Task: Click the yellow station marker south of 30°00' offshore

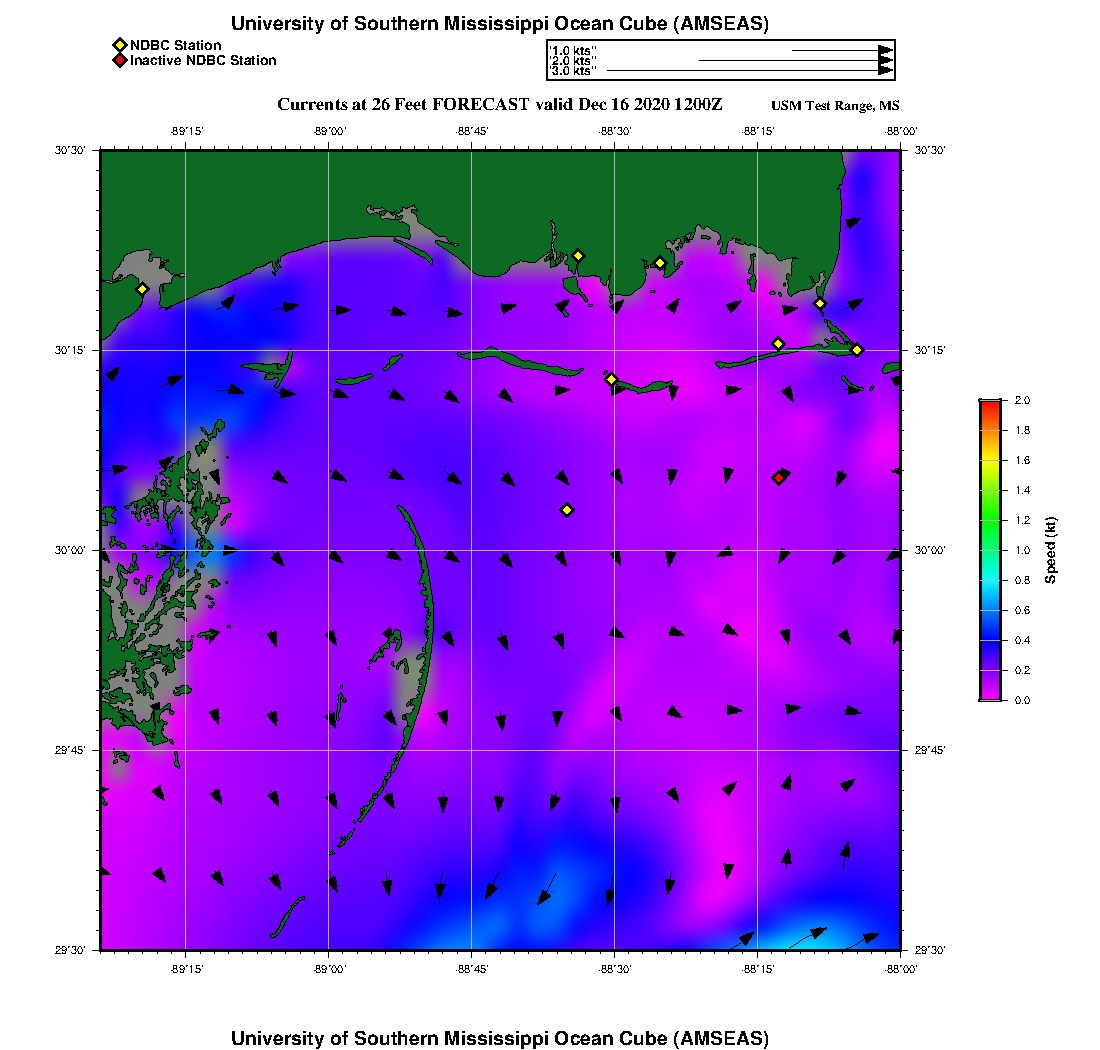Action: [x=566, y=510]
